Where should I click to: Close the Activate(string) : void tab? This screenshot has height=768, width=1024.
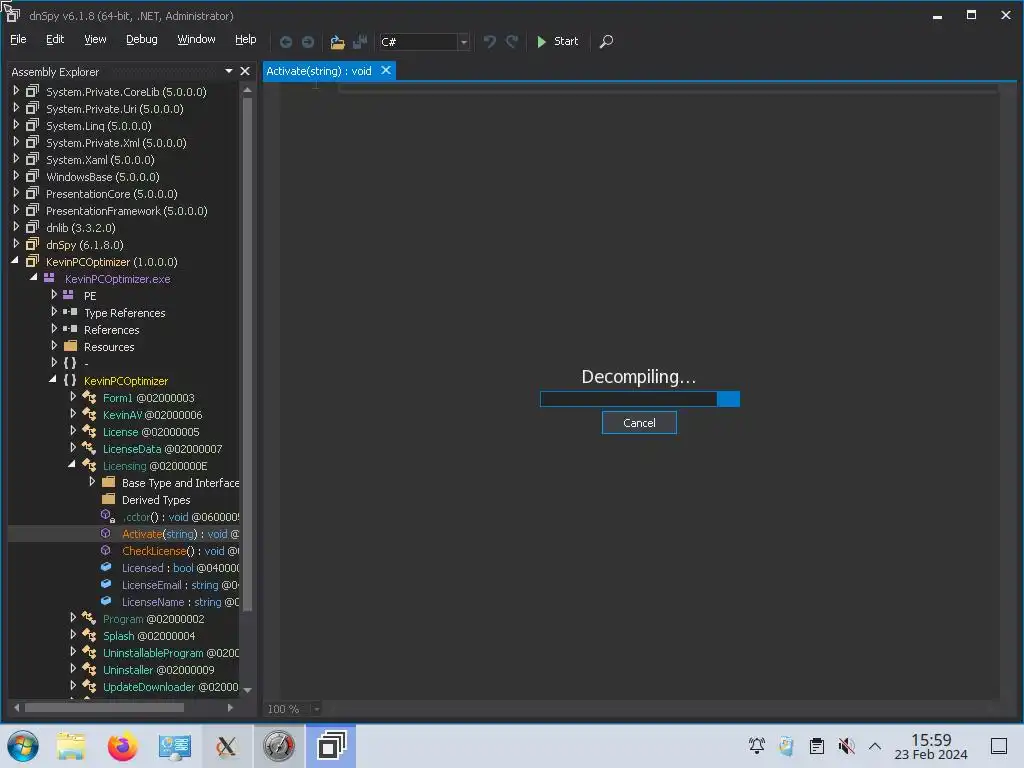point(386,70)
